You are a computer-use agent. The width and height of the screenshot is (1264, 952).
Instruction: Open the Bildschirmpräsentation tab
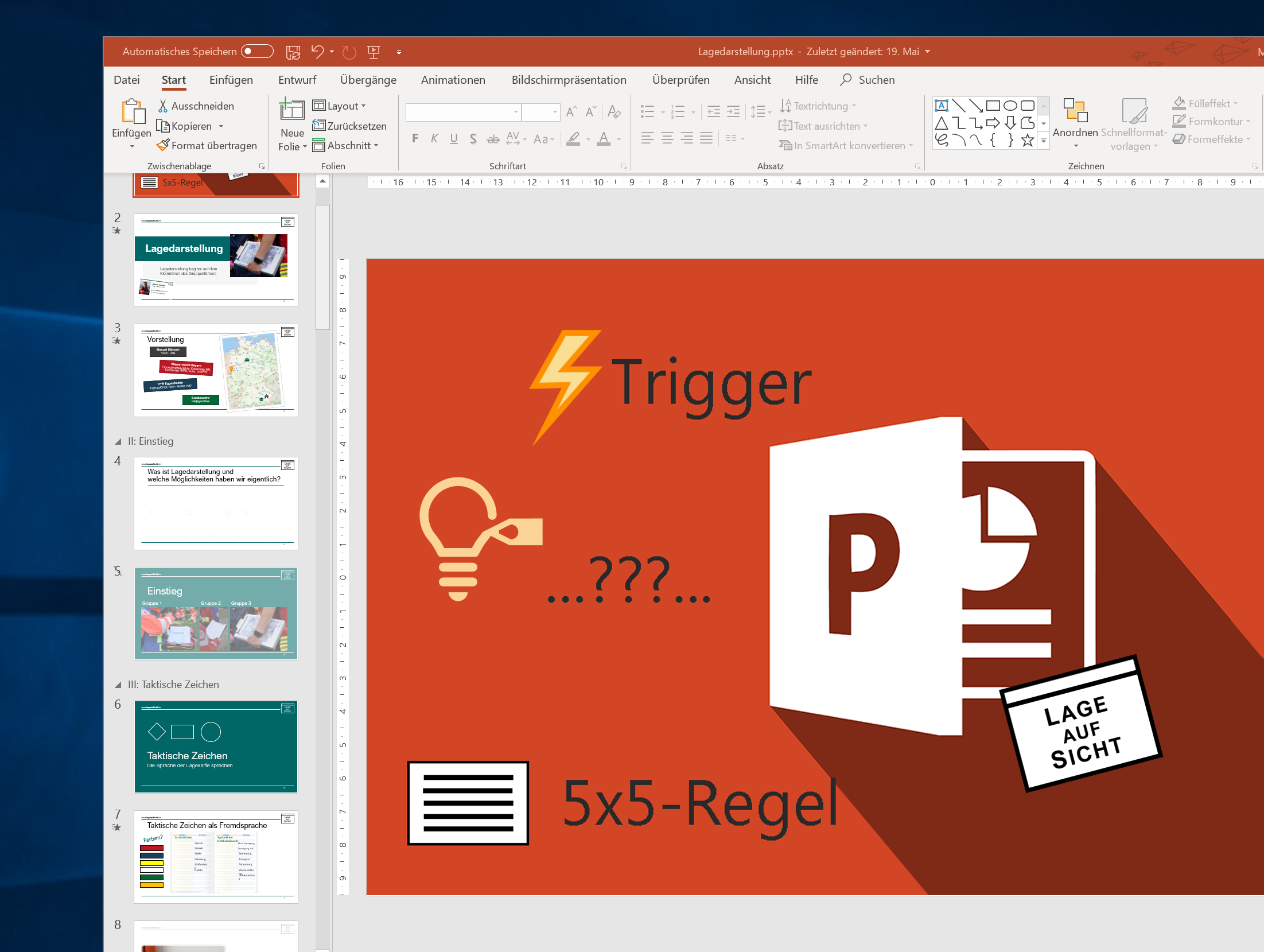pos(569,80)
